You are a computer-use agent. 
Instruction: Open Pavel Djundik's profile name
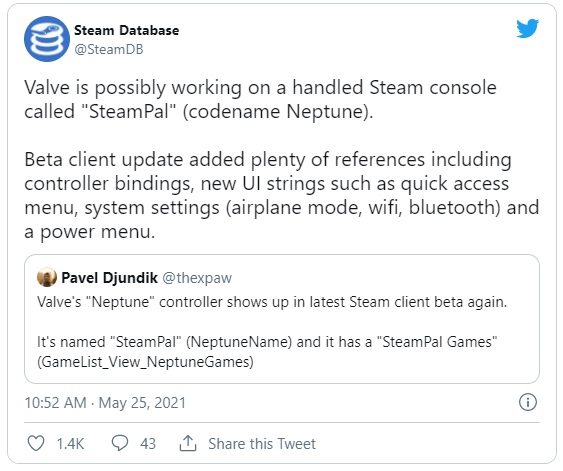[x=110, y=278]
